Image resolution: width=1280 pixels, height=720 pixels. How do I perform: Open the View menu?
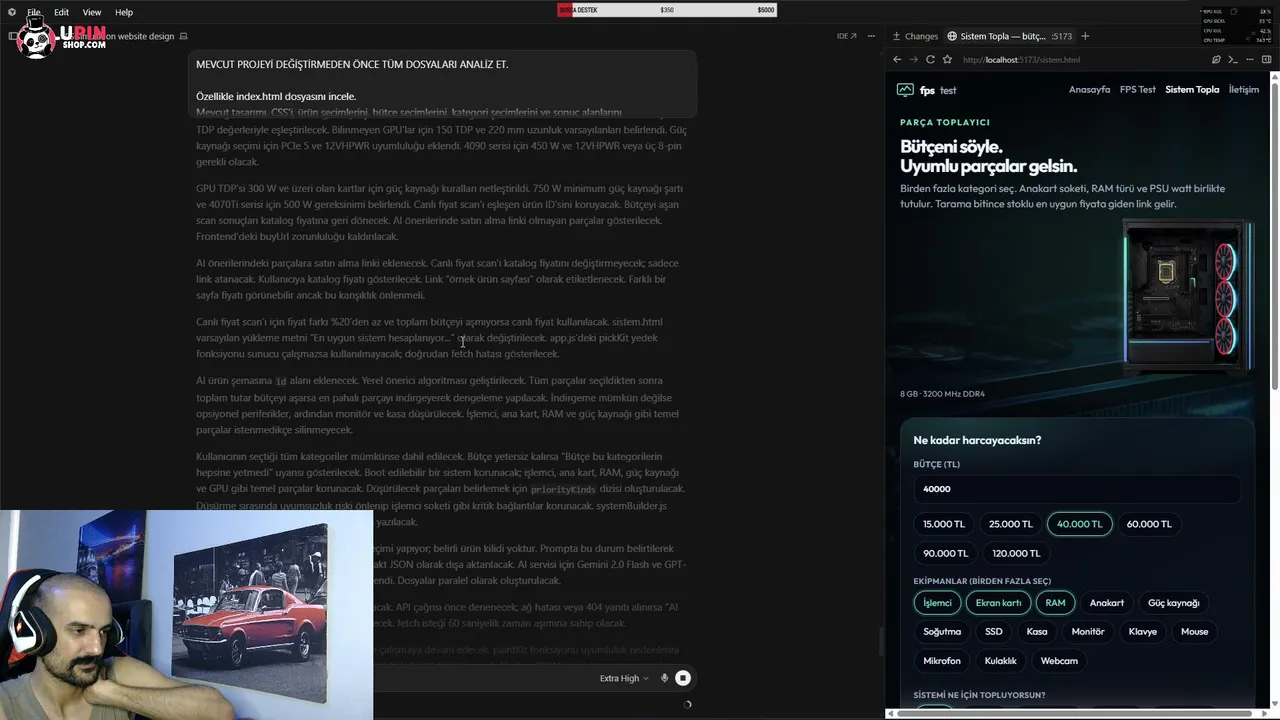click(x=92, y=12)
